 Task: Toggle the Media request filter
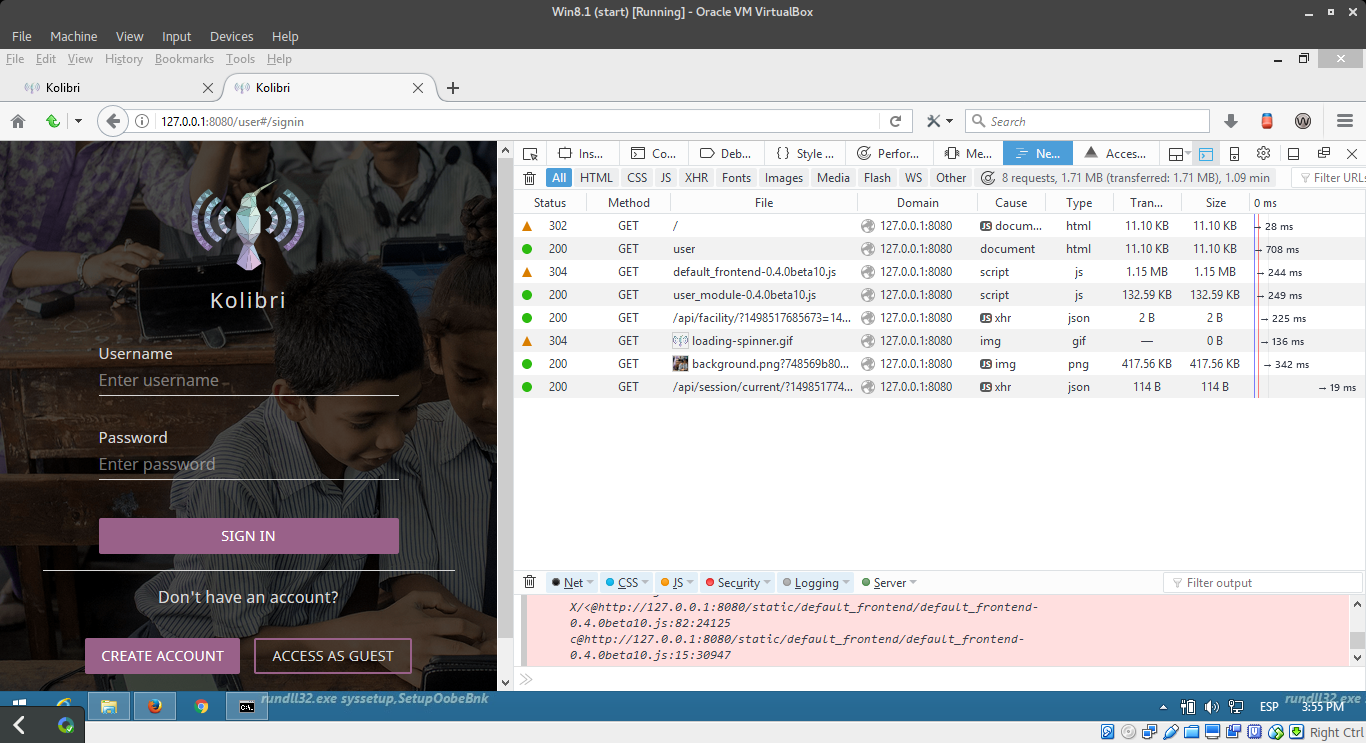point(833,178)
